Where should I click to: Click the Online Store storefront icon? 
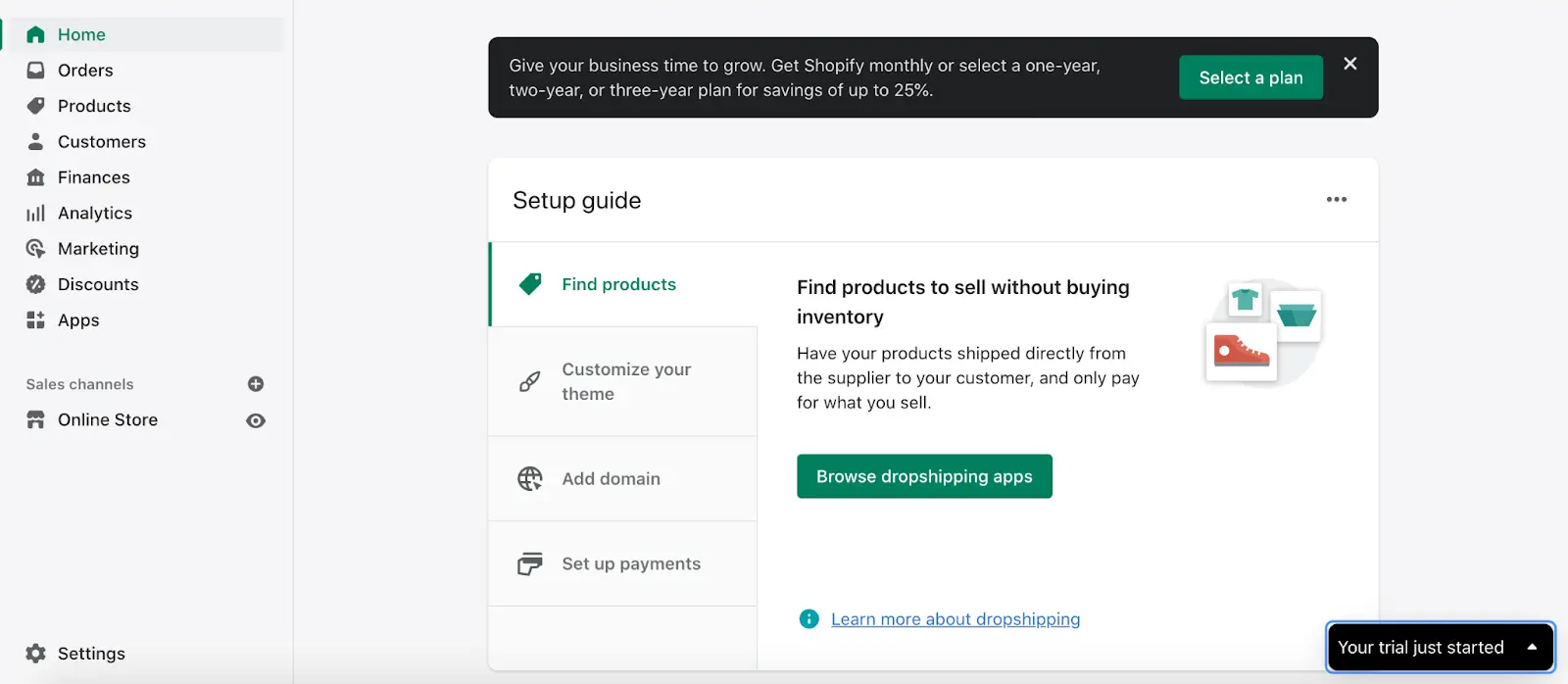point(35,419)
